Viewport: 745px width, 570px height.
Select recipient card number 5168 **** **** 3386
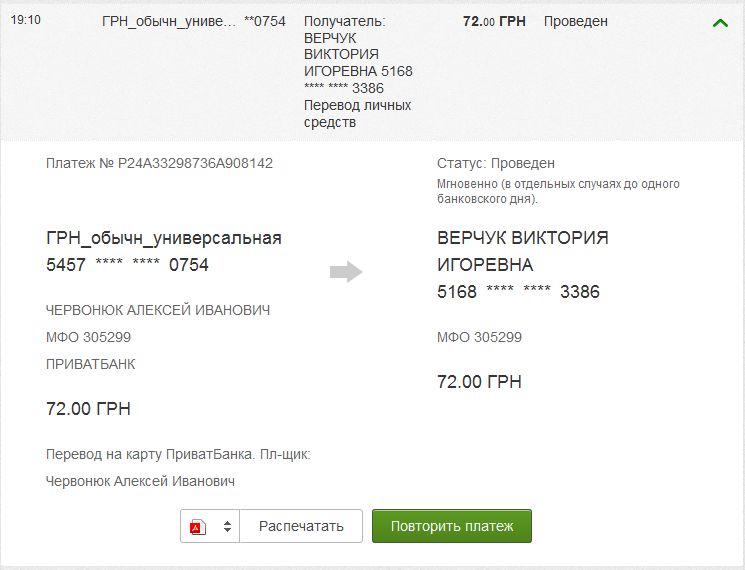pos(518,292)
